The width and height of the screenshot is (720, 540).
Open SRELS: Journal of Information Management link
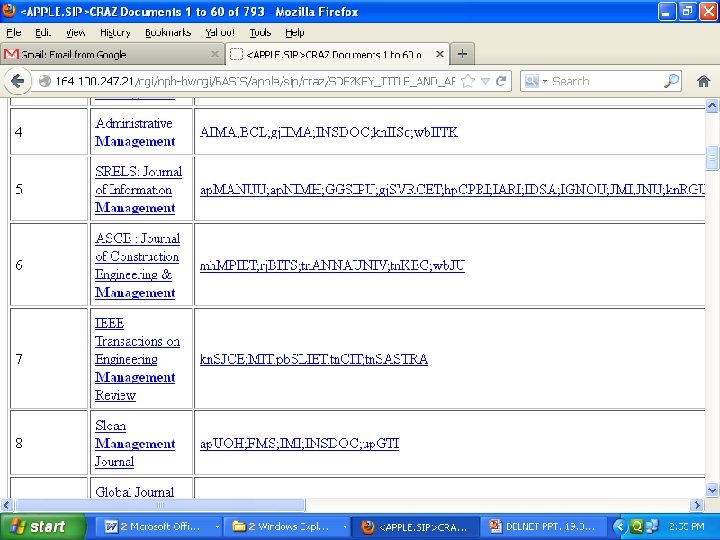(138, 190)
